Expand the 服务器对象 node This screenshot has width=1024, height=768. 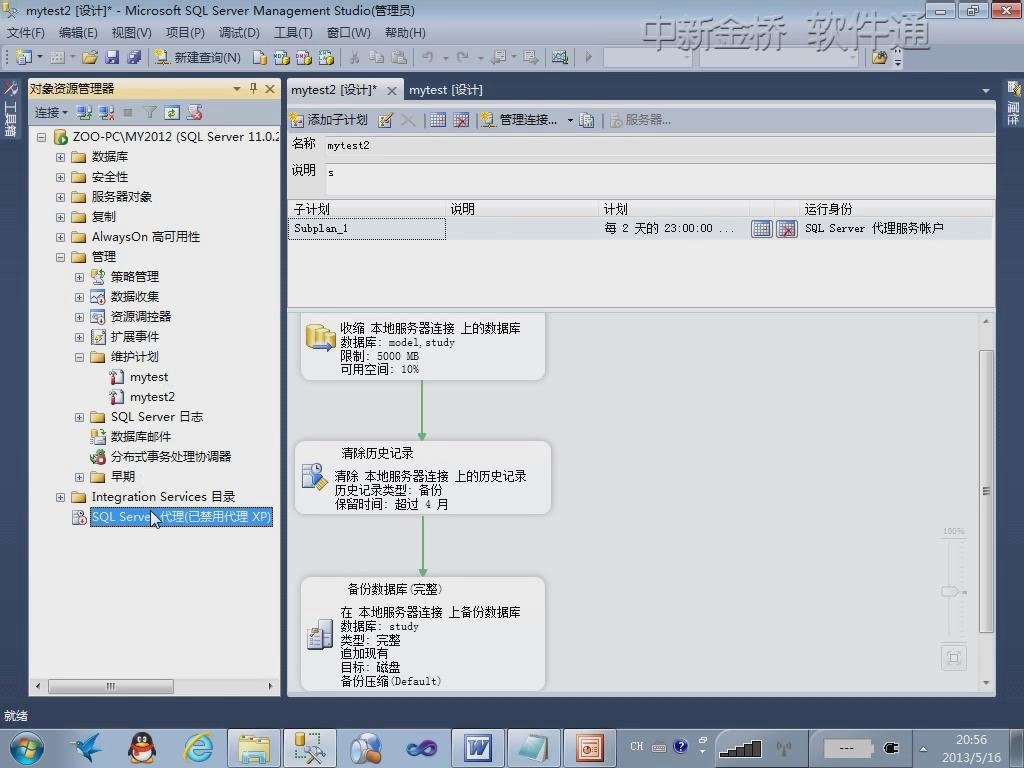(x=60, y=197)
